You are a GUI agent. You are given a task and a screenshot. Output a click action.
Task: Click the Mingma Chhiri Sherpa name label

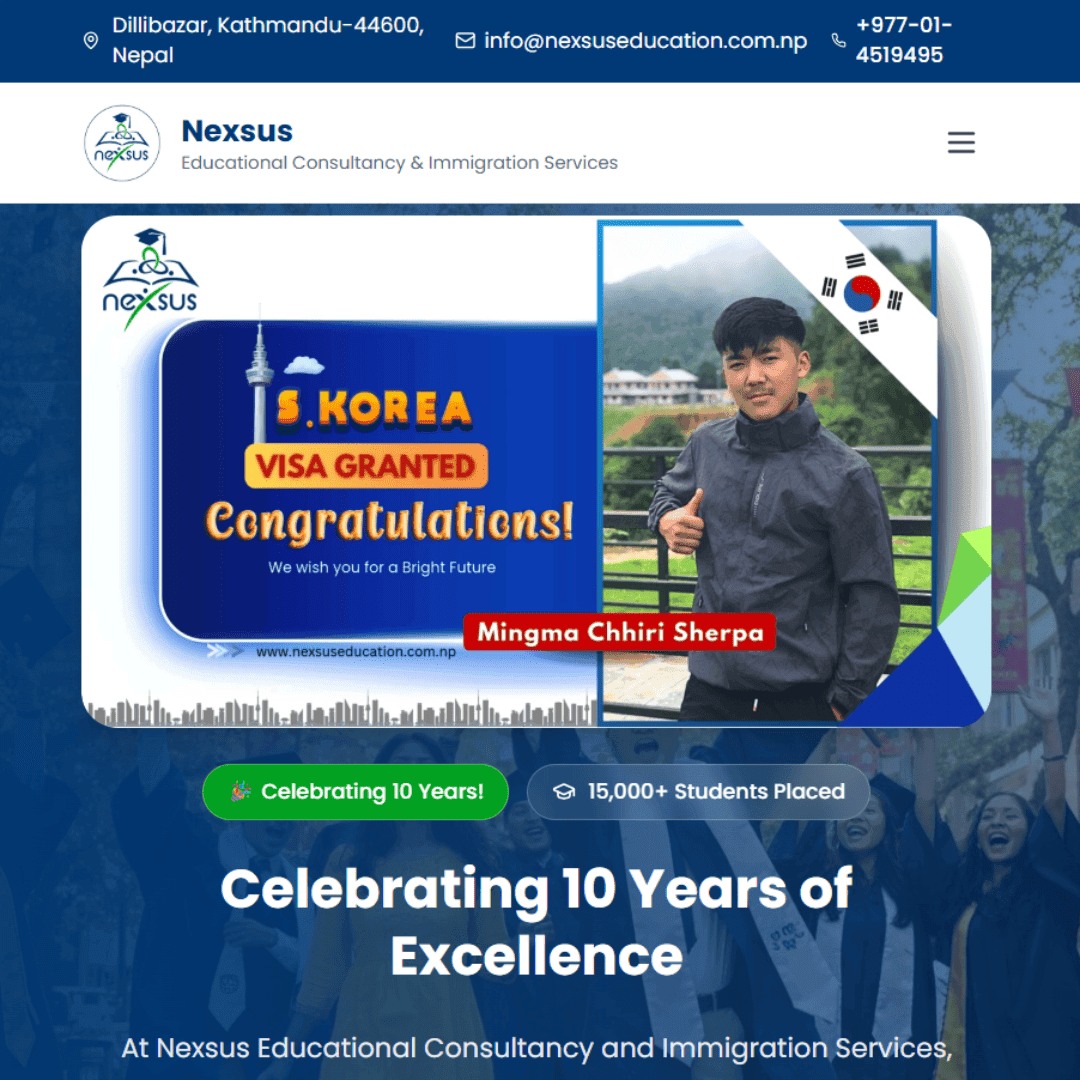point(619,632)
